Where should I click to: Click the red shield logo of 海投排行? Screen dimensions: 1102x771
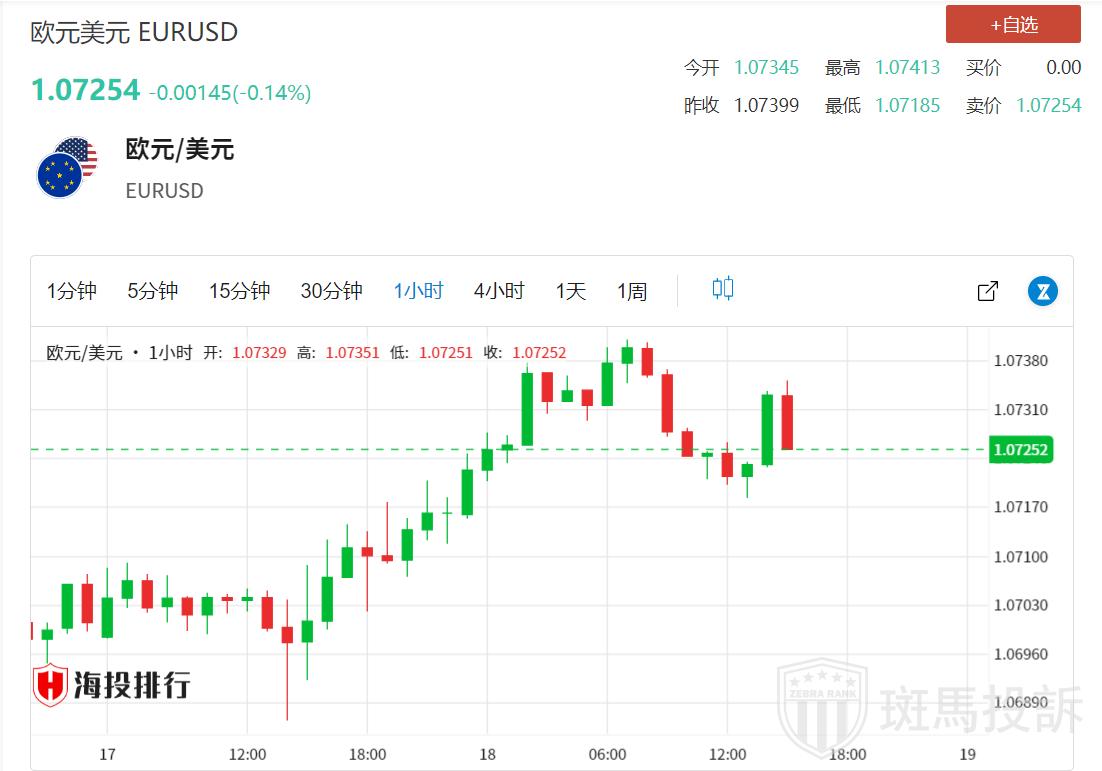50,686
